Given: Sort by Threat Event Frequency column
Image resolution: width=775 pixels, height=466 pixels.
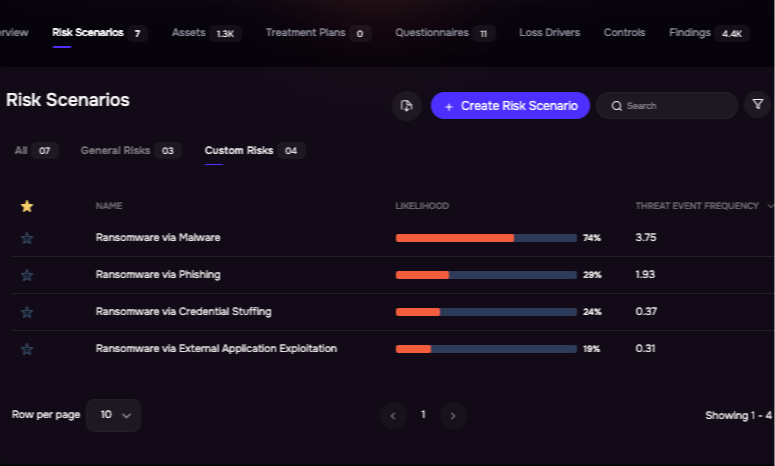Looking at the screenshot, I should coord(697,206).
